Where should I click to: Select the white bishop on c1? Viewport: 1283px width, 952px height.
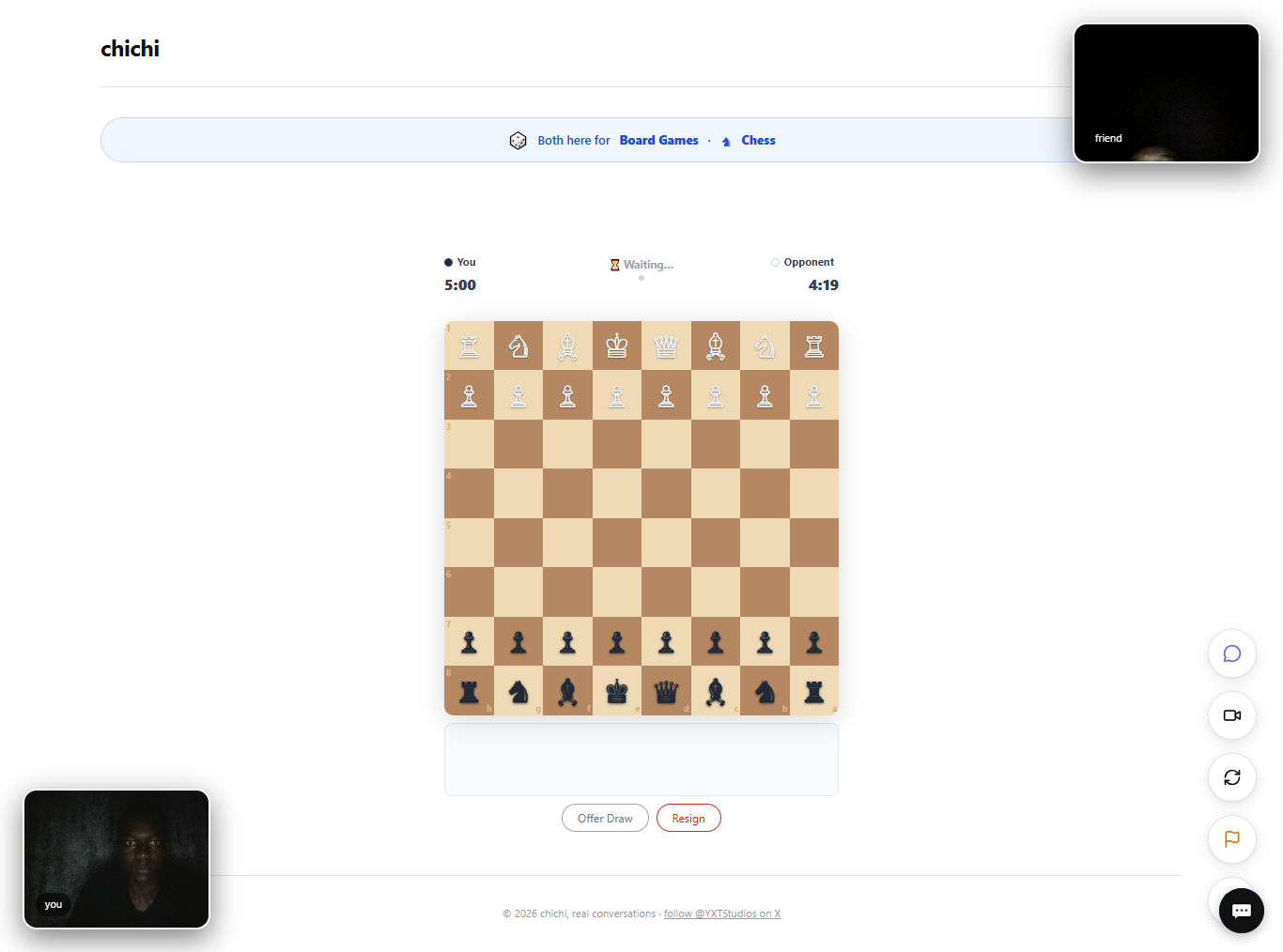716,346
